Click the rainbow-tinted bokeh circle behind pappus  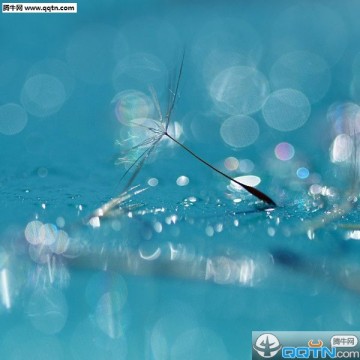pos(133,108)
